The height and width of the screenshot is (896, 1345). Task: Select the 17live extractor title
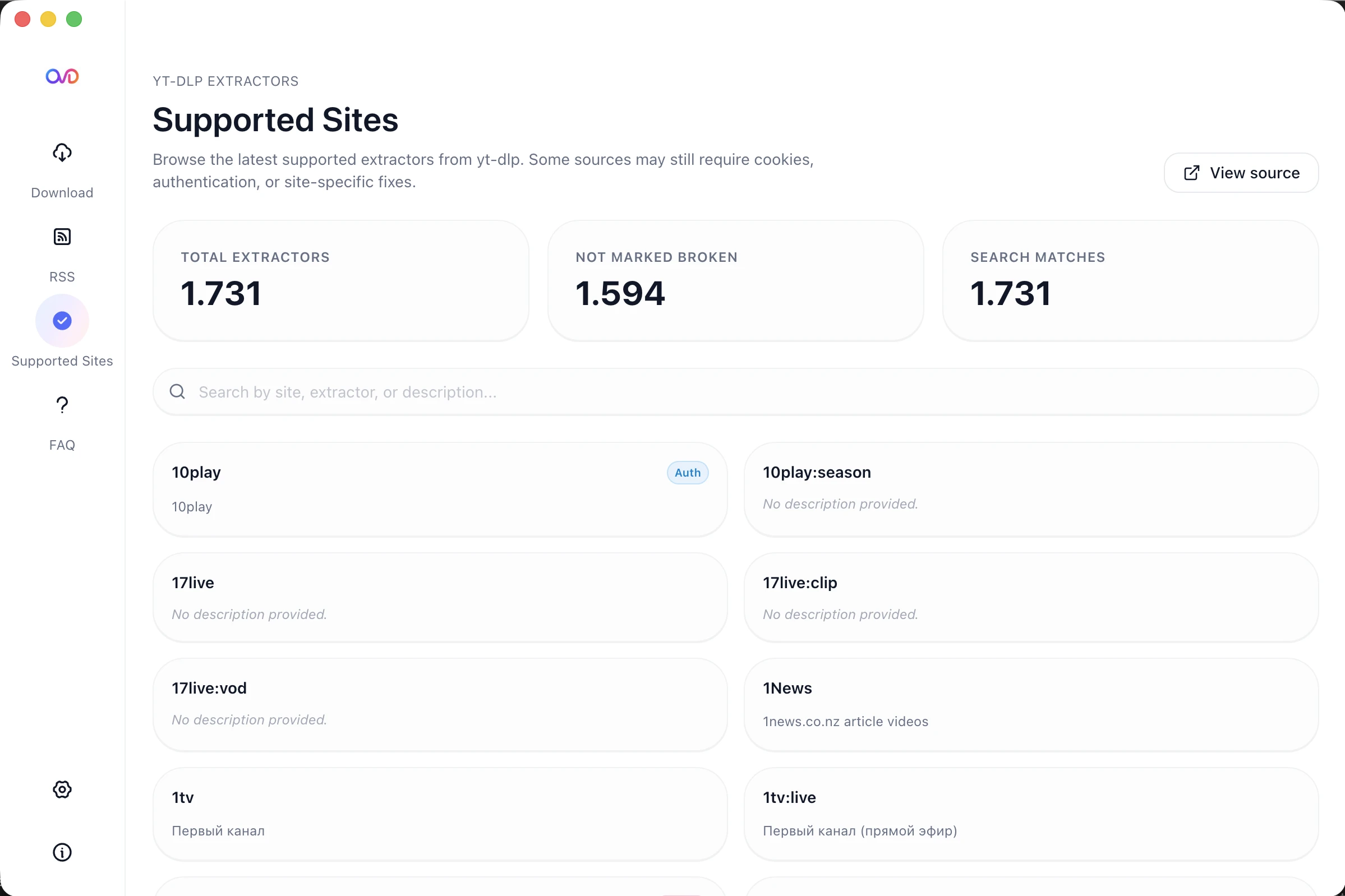coord(192,582)
